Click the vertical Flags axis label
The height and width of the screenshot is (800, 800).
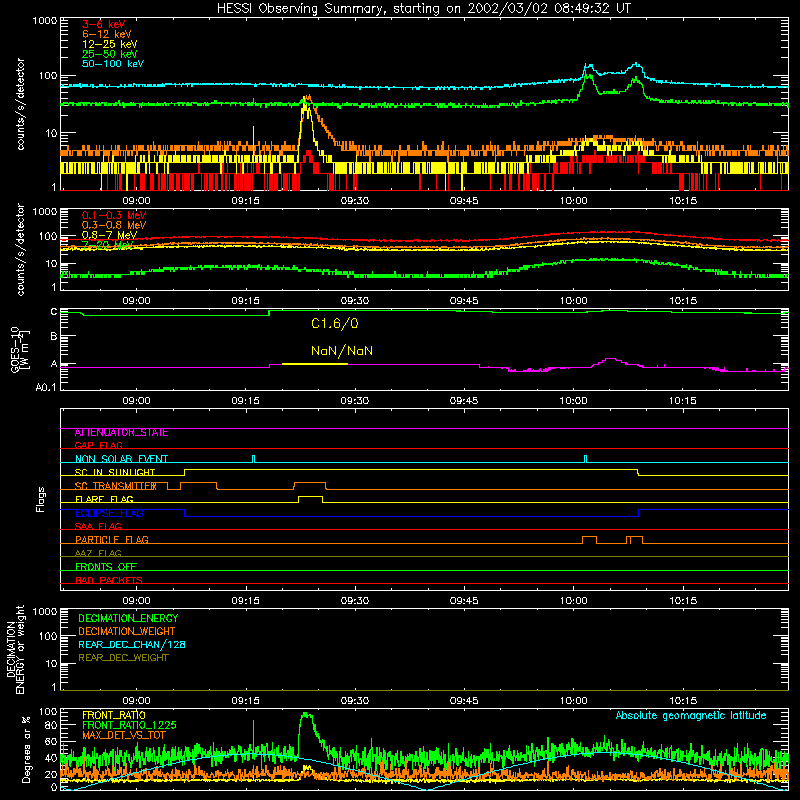point(40,499)
